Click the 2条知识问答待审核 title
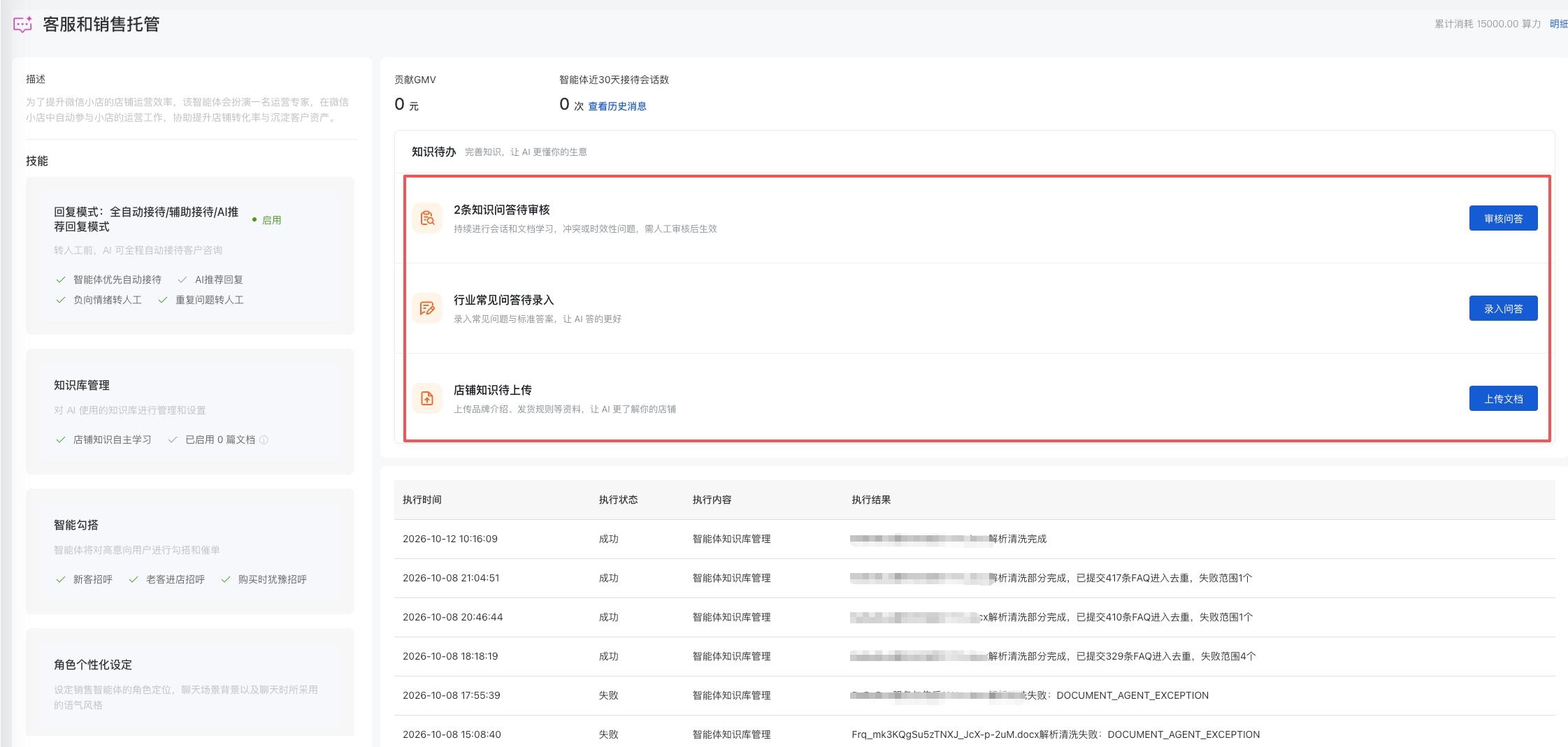Viewport: 1568px width, 747px height. pos(502,210)
